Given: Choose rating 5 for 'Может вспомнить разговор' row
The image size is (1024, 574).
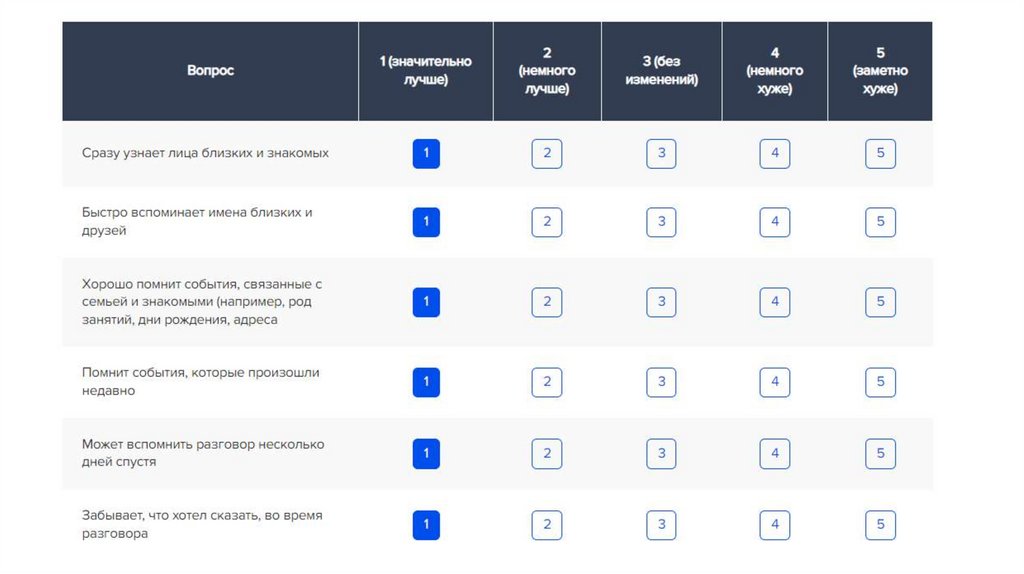Looking at the screenshot, I should point(880,454).
